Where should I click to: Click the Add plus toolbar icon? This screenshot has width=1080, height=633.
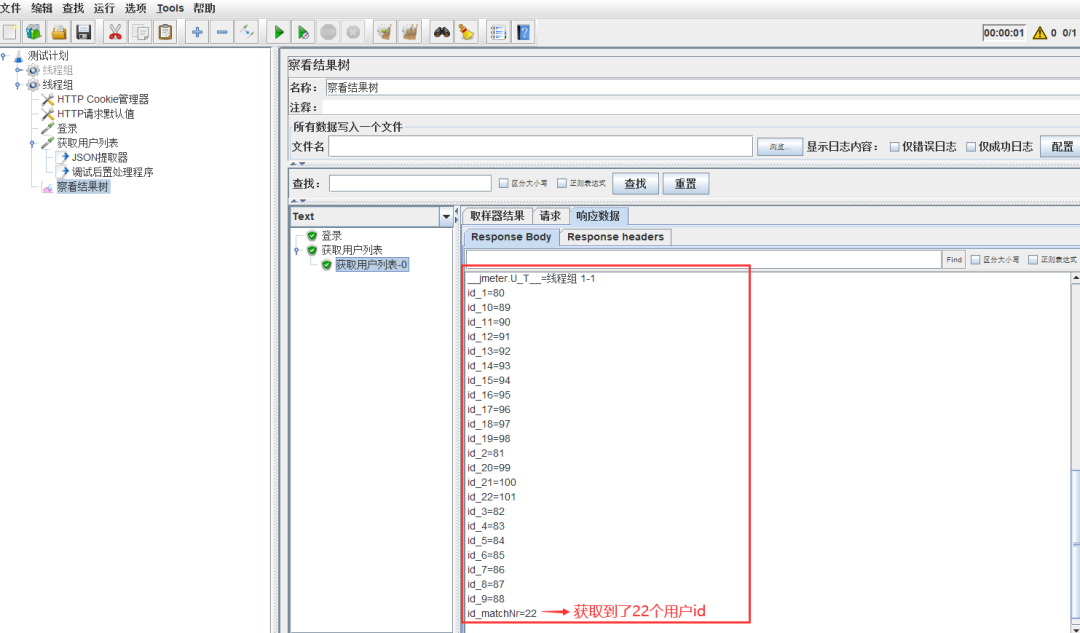click(198, 33)
